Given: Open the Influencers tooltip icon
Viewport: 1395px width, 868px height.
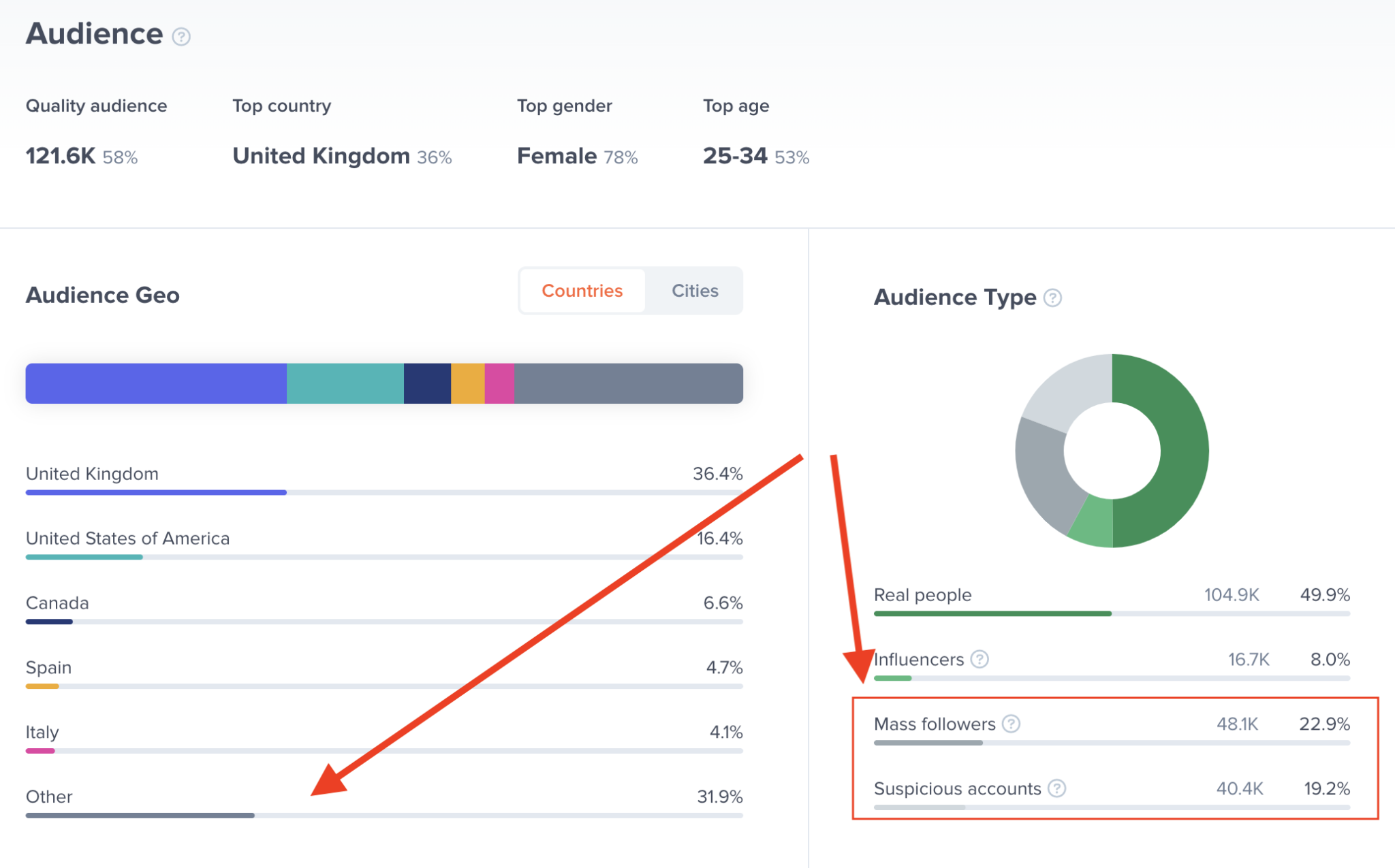Looking at the screenshot, I should click(x=979, y=659).
